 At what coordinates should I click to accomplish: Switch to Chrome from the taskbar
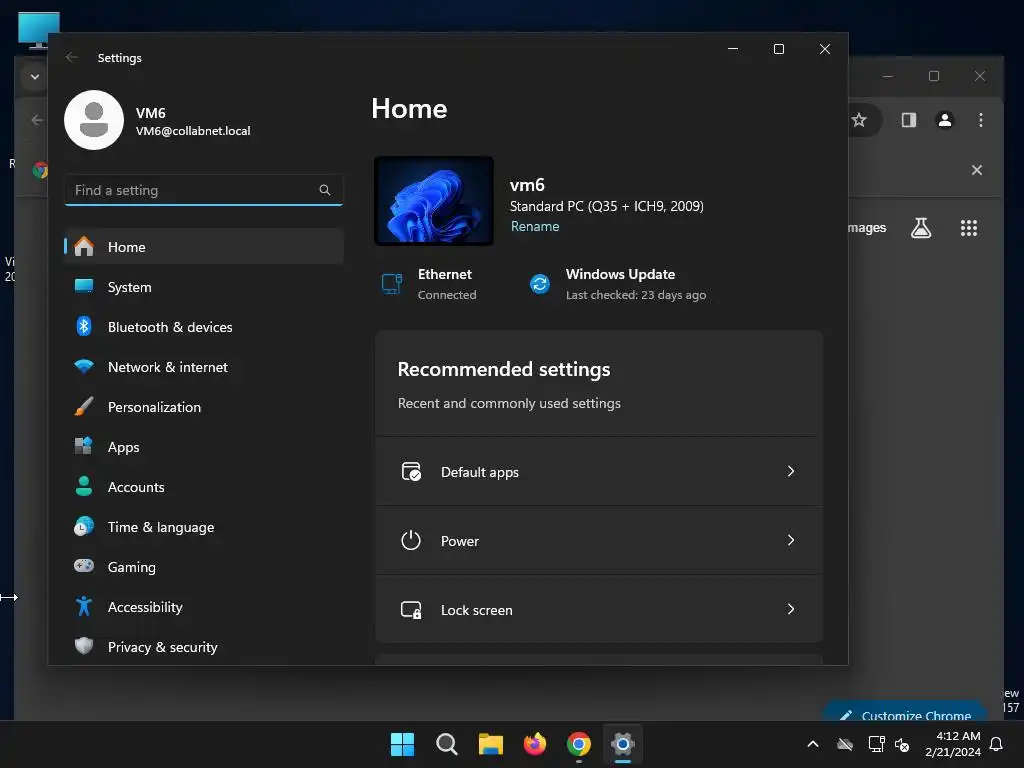579,744
